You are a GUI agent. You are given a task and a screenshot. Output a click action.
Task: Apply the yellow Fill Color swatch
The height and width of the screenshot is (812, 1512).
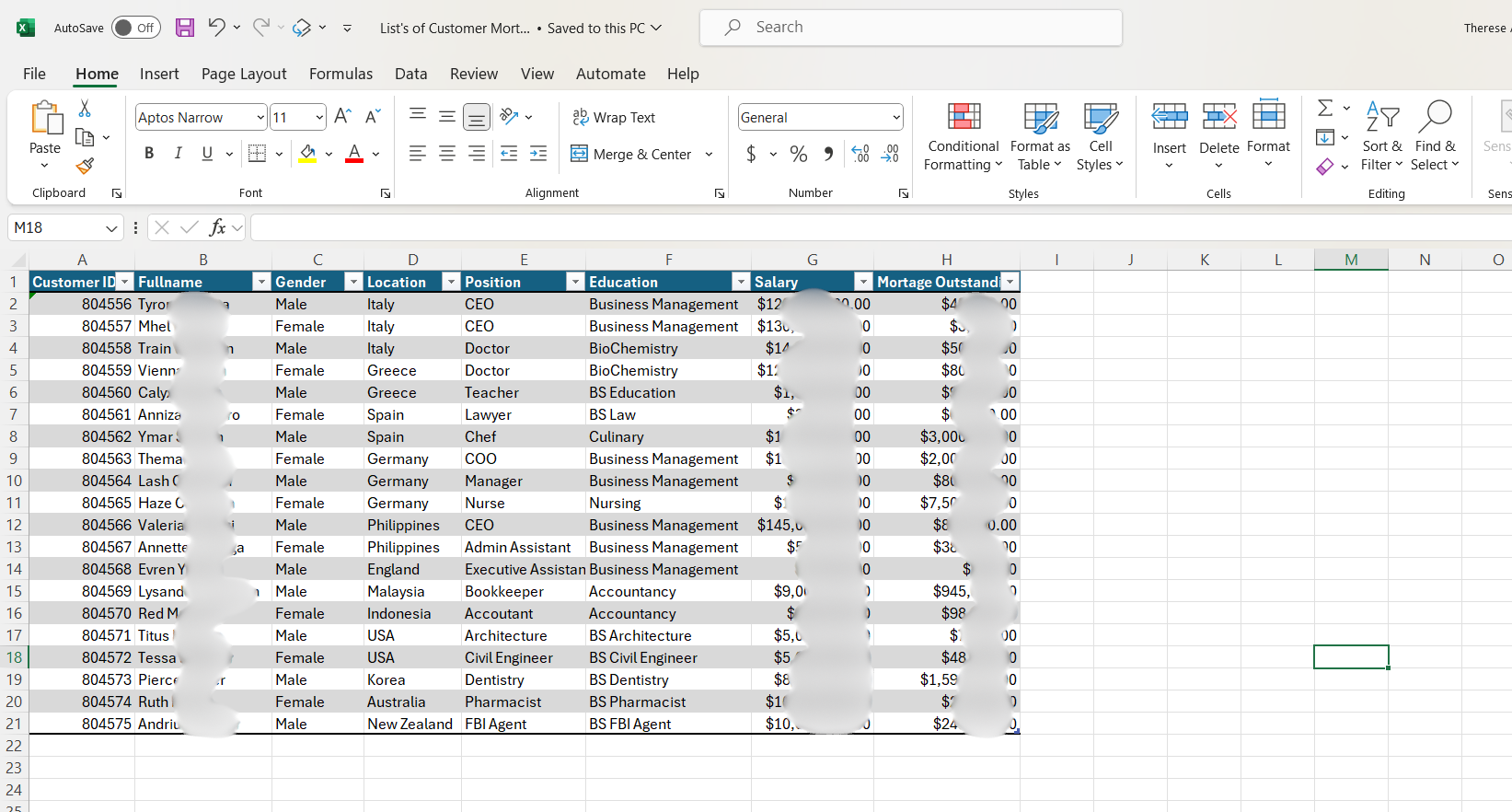(x=307, y=153)
